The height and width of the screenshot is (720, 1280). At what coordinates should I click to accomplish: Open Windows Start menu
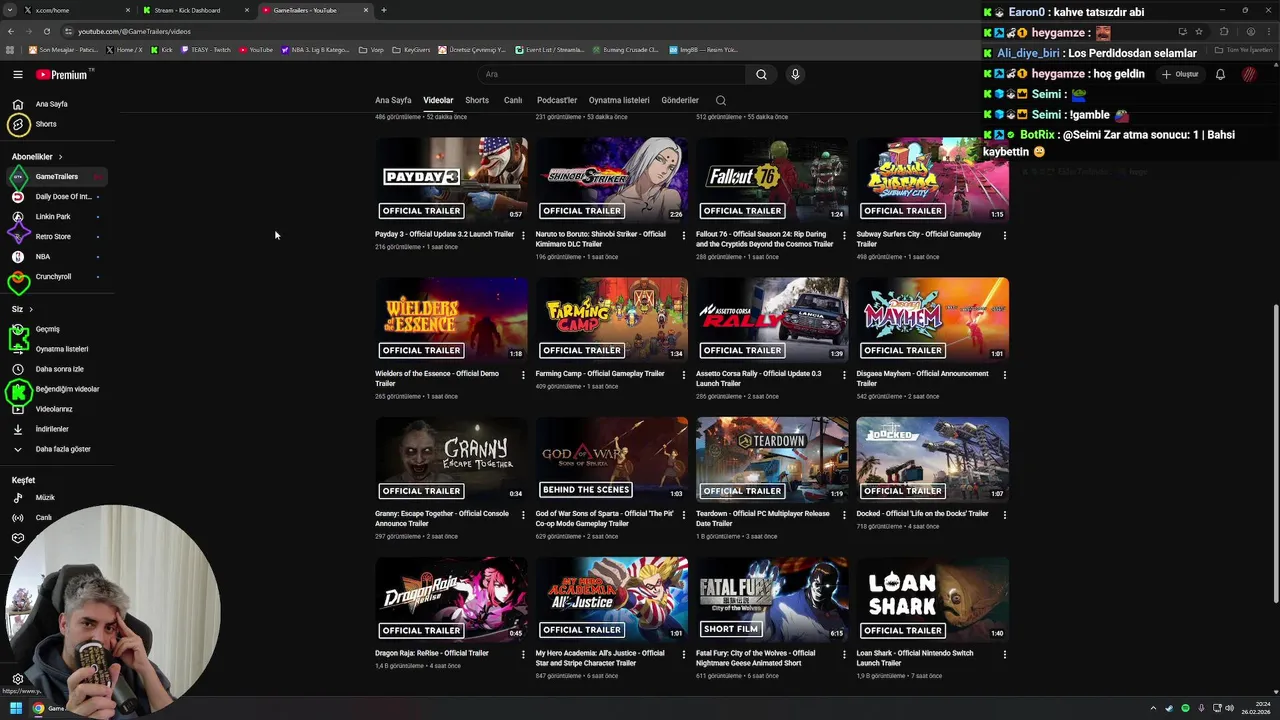16,708
